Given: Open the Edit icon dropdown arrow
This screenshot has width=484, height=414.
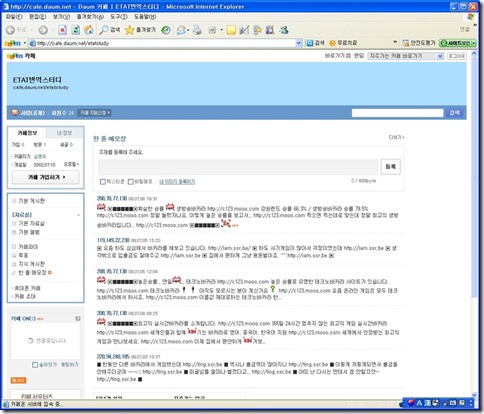Looking at the screenshot, I should click(221, 30).
